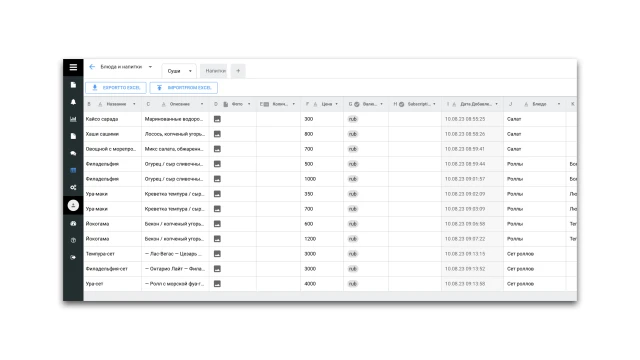Open the Блюдо column menu arrow

click(x=559, y=104)
